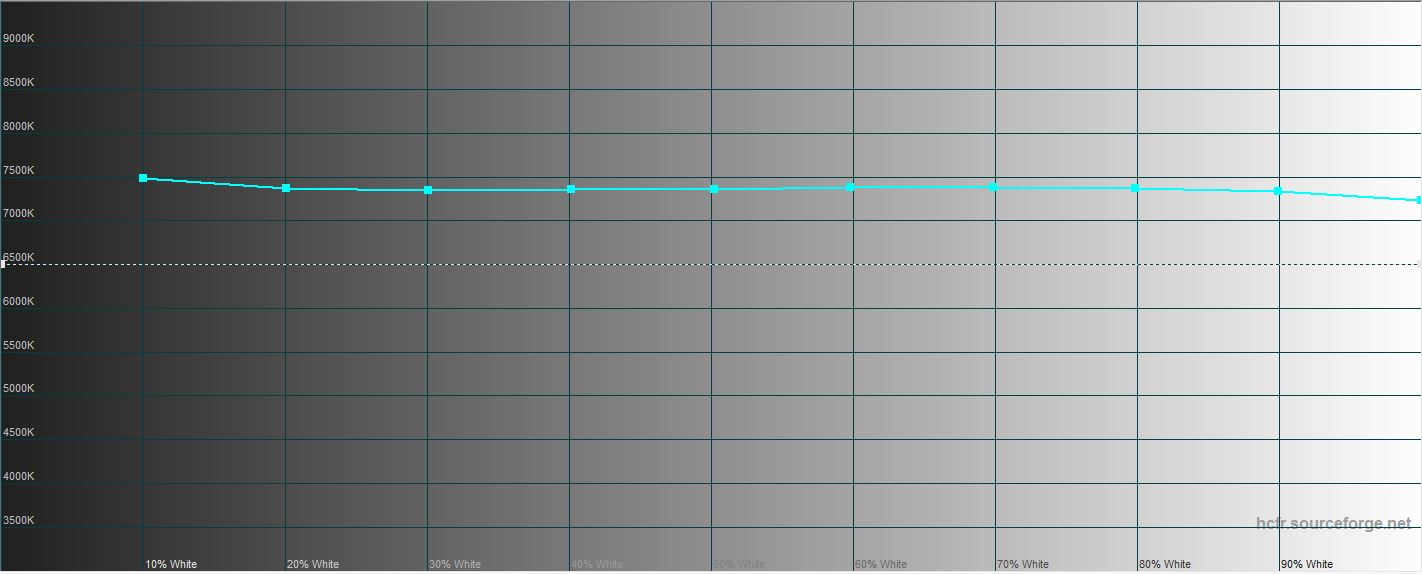Click the cyan marker at 30% White

(428, 190)
